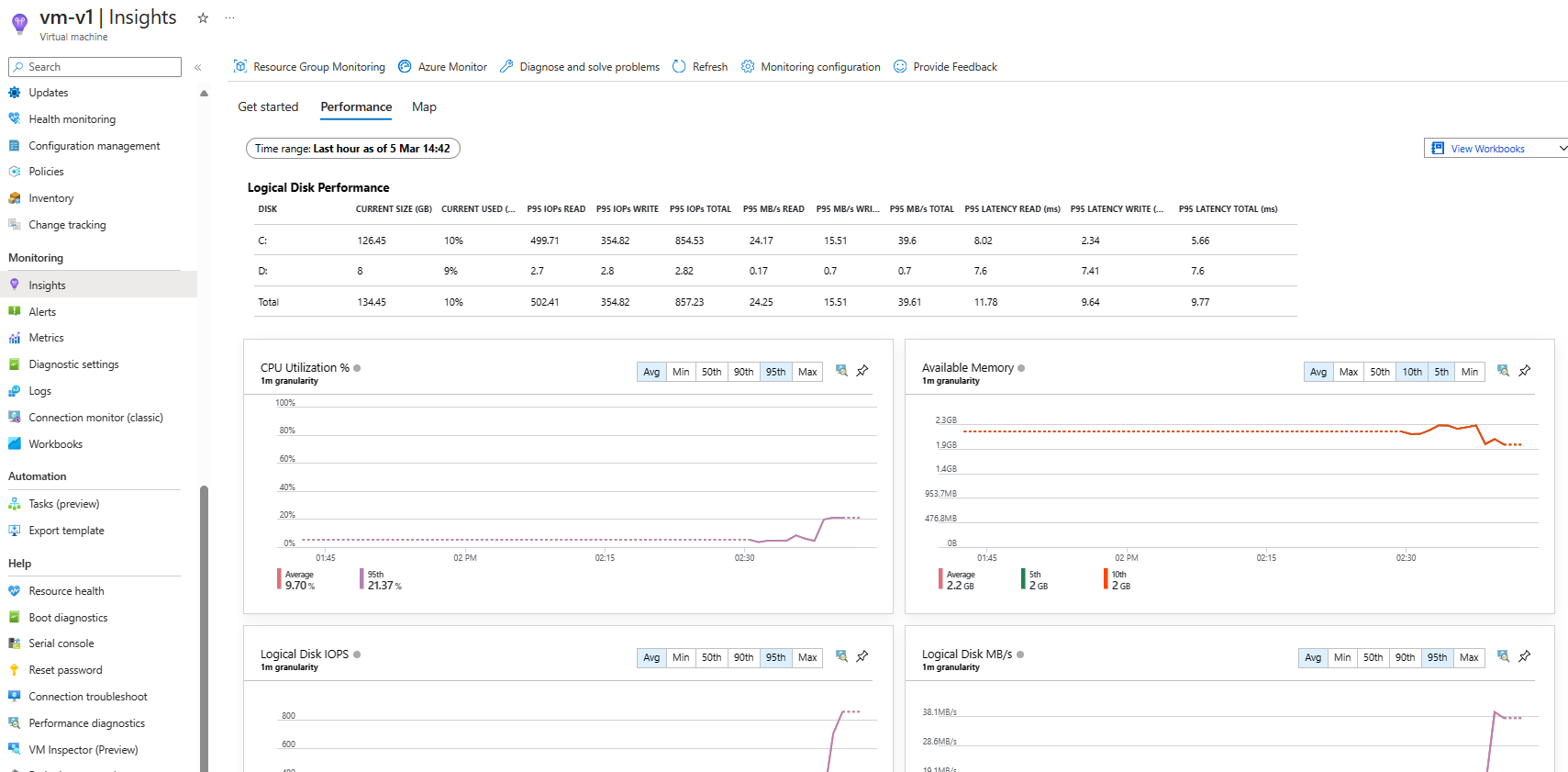1568x772 pixels.
Task: Toggle 90th on CPU Utilization chart
Action: tap(744, 372)
